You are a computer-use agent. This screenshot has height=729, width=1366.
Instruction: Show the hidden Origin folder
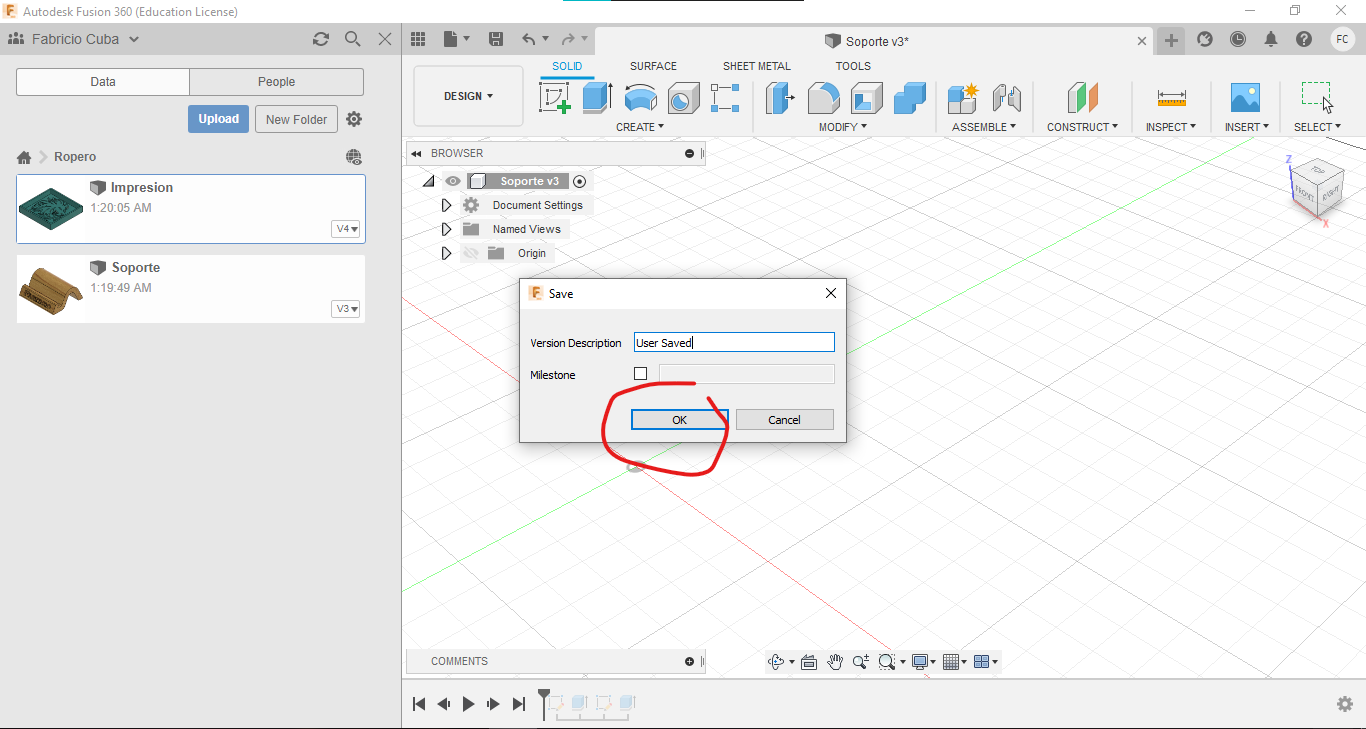click(x=471, y=253)
